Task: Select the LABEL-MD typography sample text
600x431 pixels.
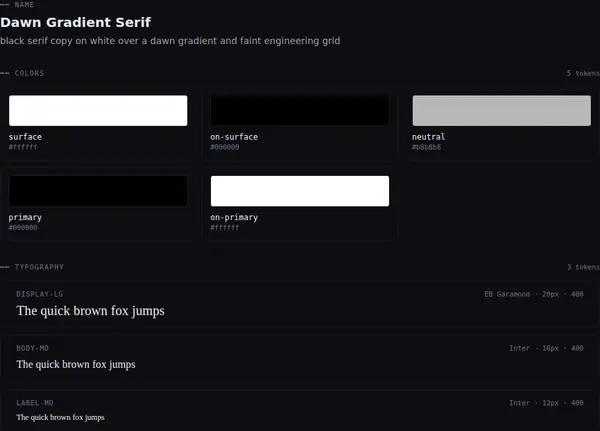Action: pyautogui.click(x=60, y=417)
